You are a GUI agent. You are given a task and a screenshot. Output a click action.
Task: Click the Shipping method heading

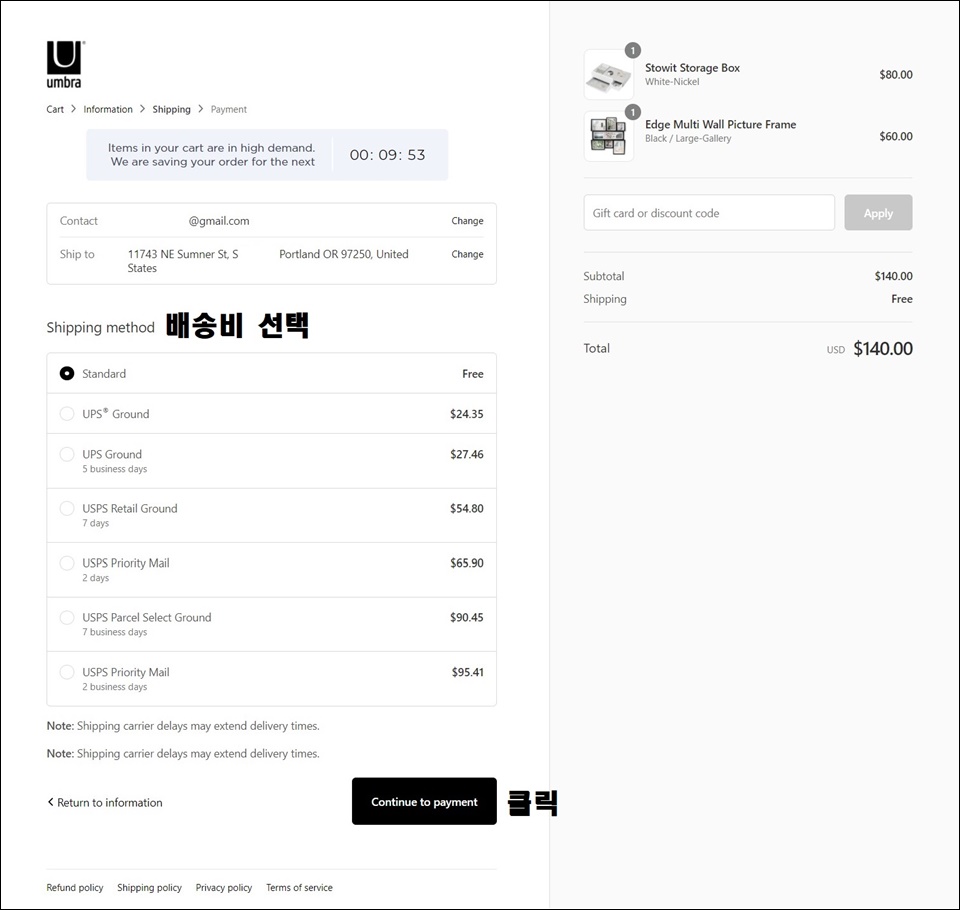click(100, 328)
